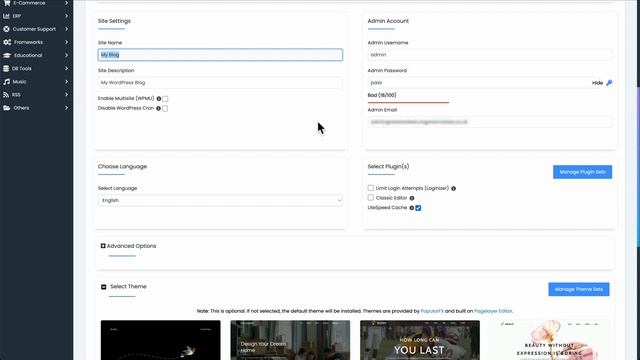
Task: Expand Frameworks category chevron
Action: [66, 42]
